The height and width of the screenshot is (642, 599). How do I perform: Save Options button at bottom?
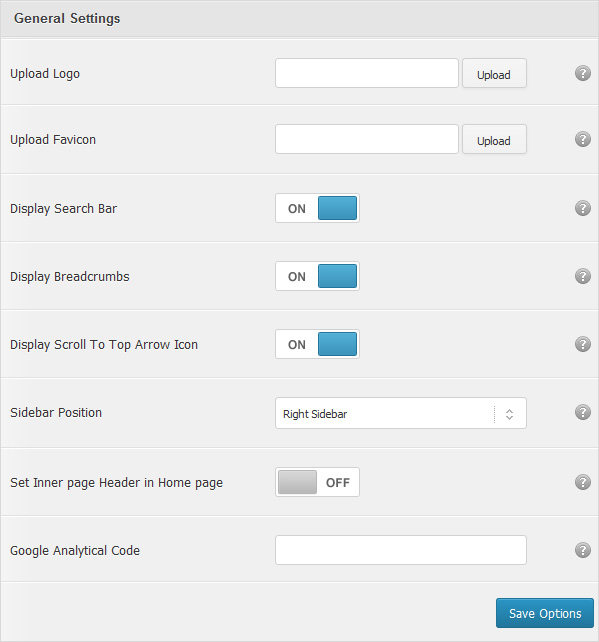[545, 613]
